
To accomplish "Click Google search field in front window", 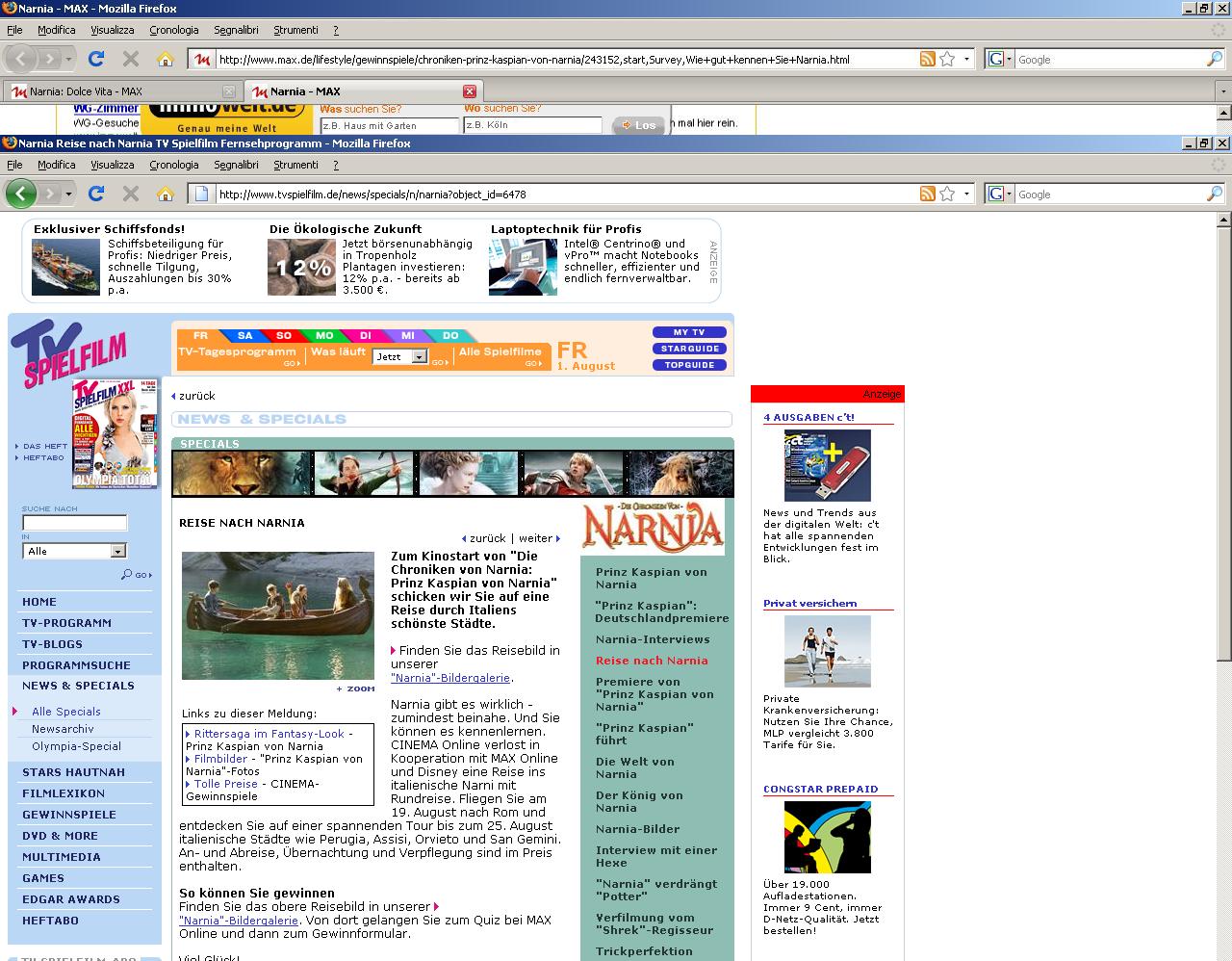I will coord(1109,194).
